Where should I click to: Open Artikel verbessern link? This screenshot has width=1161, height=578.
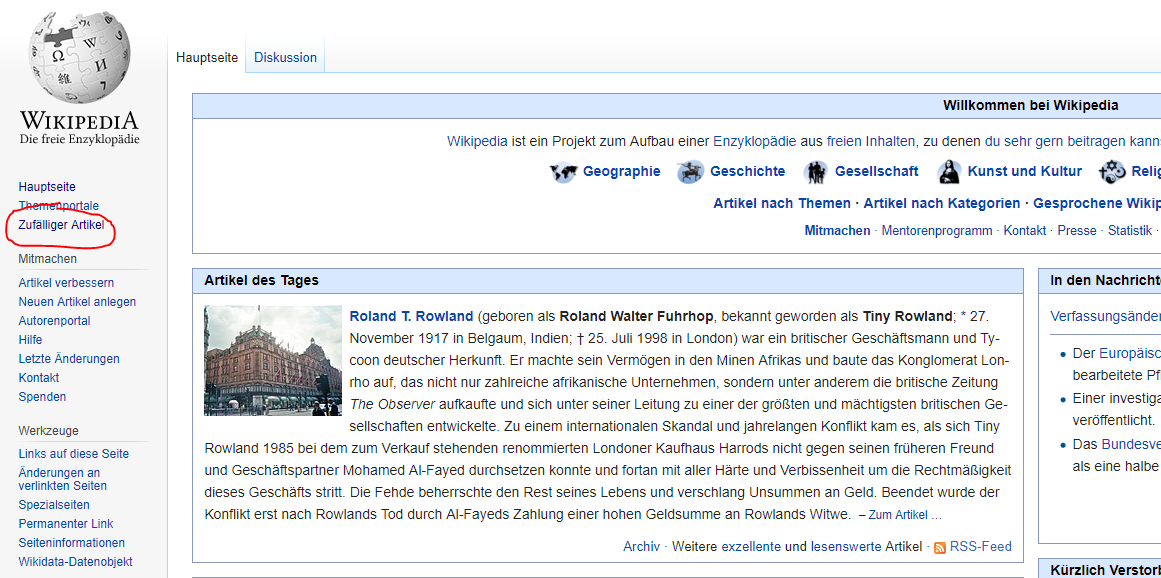67,283
